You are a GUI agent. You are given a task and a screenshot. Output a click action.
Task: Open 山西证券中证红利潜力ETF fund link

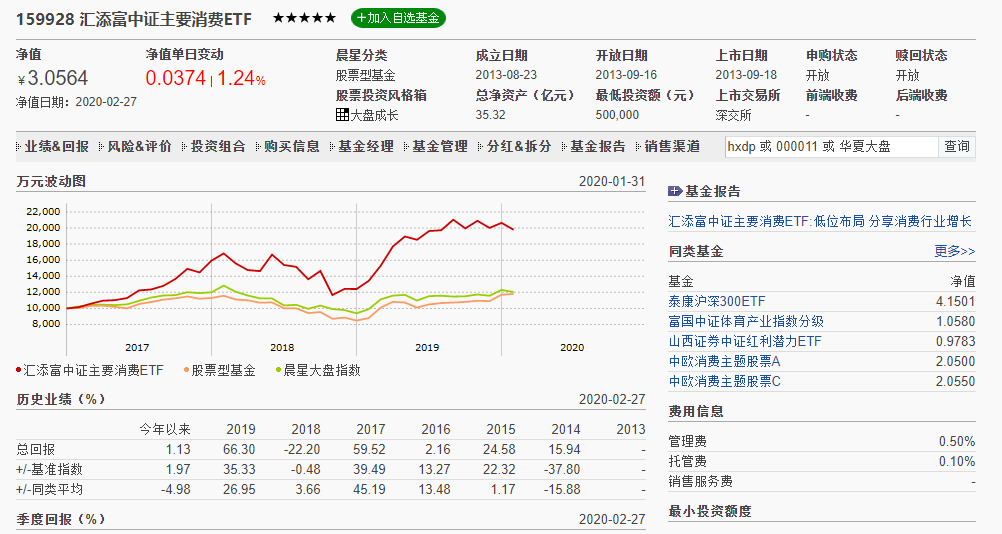[x=744, y=341]
